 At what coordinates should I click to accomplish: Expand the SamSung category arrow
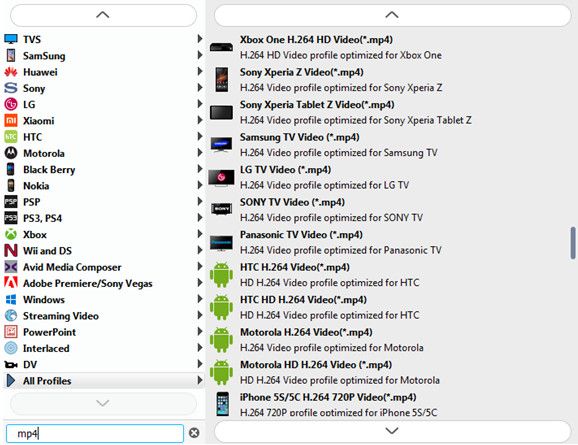pos(200,55)
